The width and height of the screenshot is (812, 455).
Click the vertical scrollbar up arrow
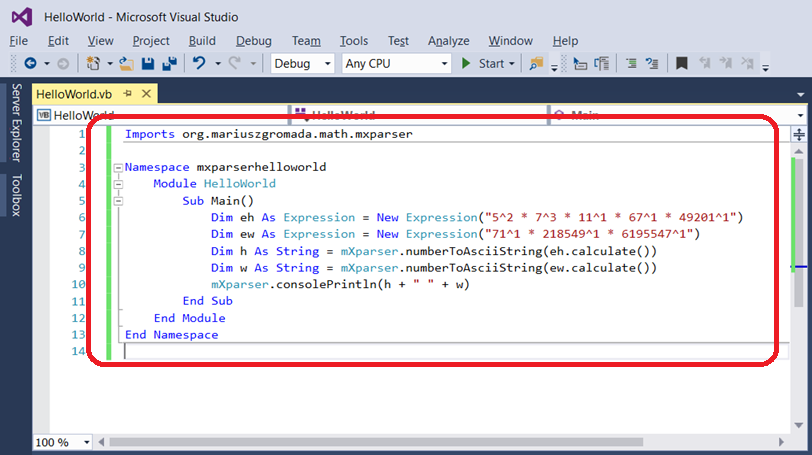click(799, 151)
